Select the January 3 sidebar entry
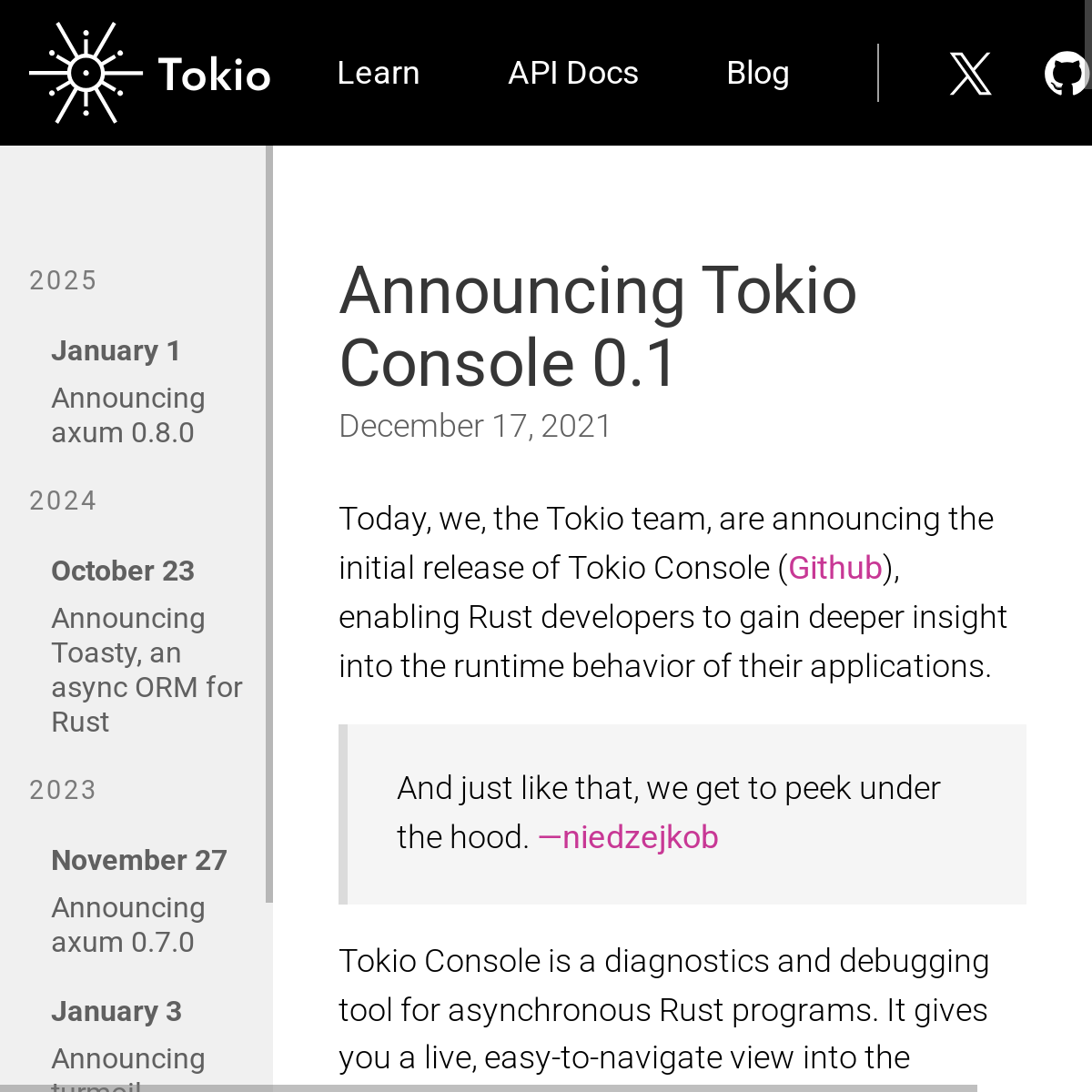This screenshot has height=1092, width=1092. click(116, 1011)
